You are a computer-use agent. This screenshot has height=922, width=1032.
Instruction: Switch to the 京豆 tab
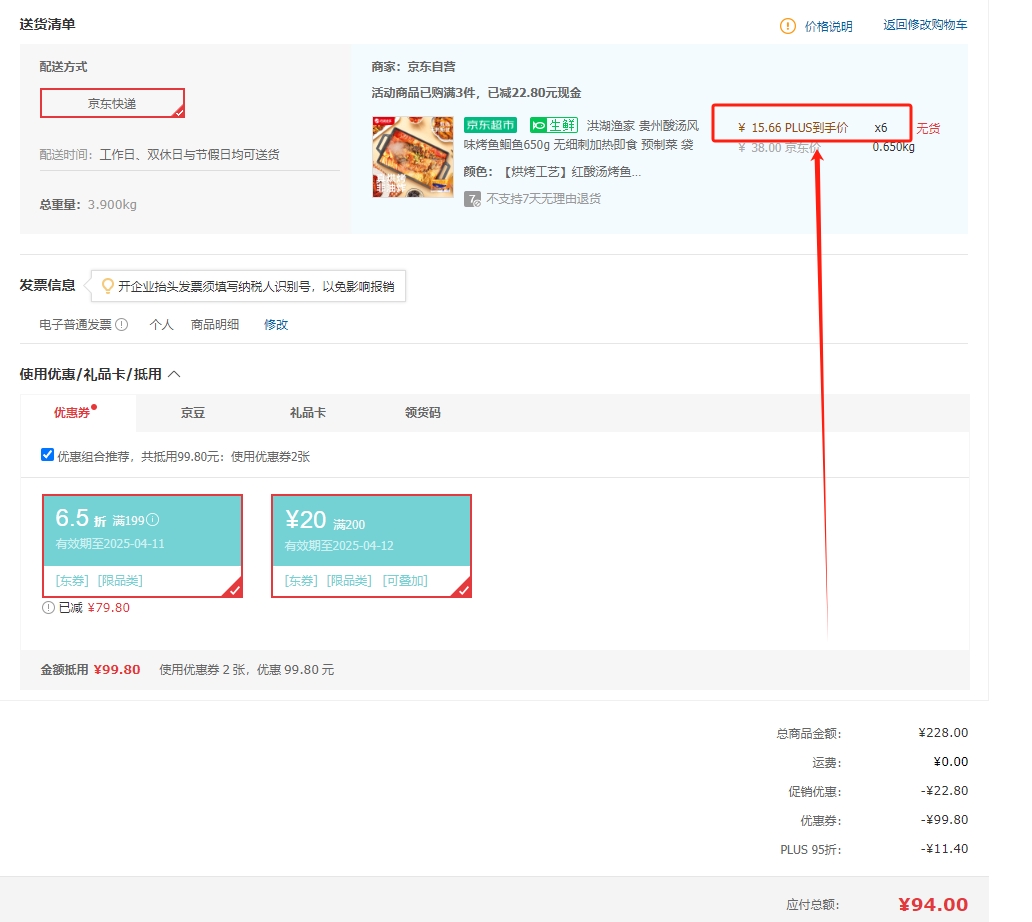193,413
